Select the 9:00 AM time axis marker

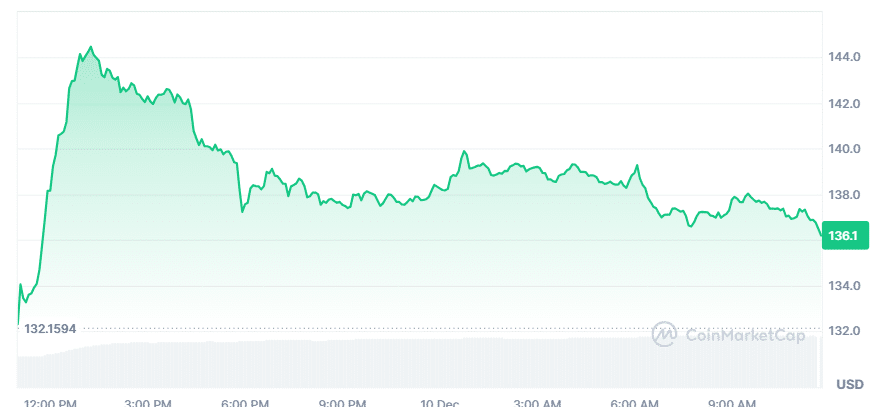731,403
